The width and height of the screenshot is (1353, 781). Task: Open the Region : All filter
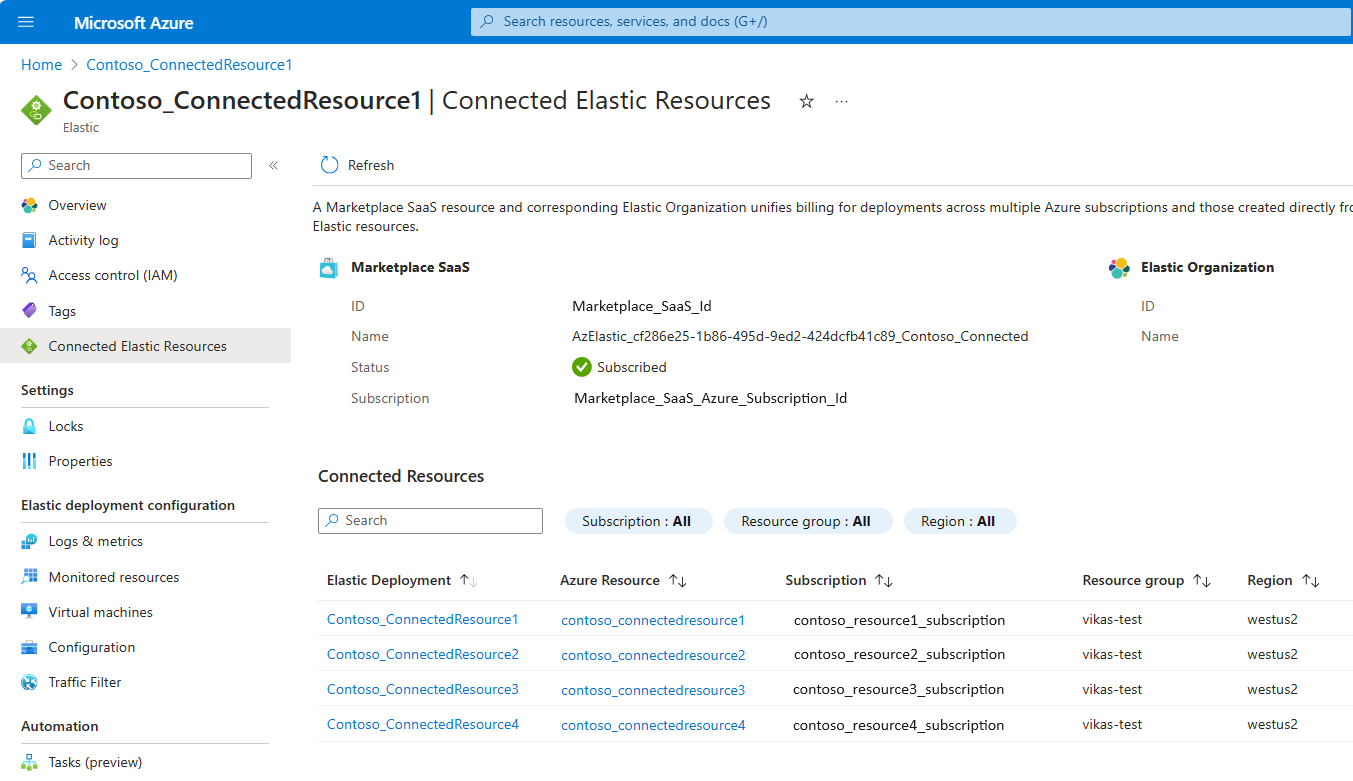(960, 521)
